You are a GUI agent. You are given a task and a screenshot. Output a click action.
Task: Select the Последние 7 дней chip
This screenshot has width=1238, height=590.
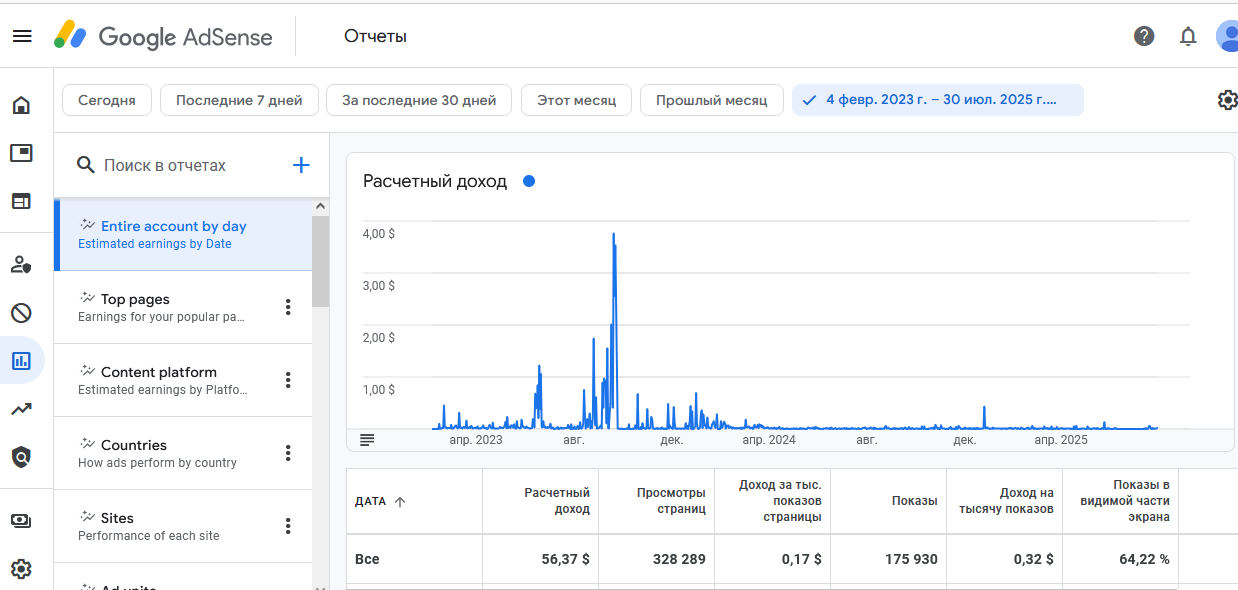tap(239, 100)
